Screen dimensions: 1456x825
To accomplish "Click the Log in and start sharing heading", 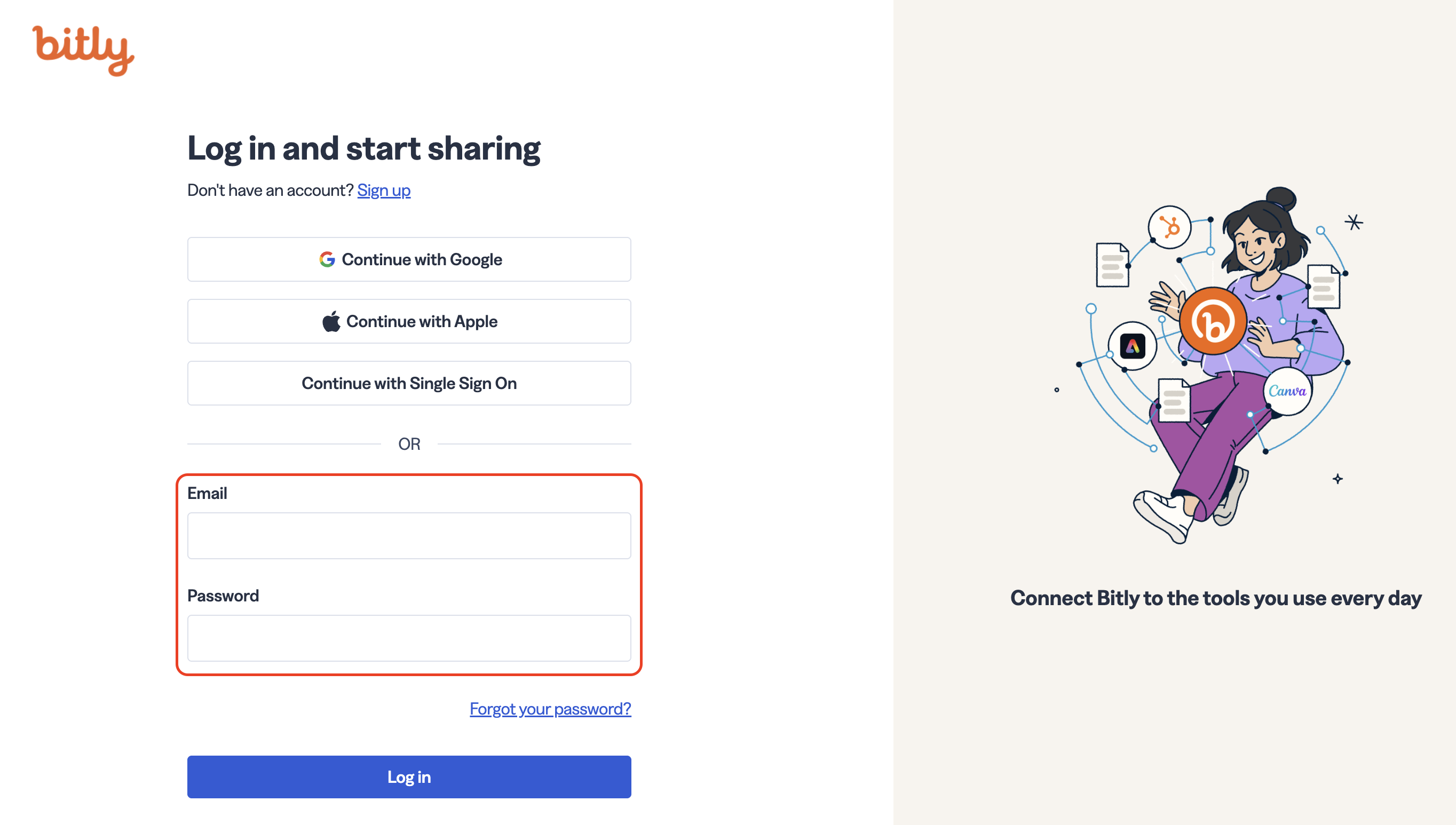I will point(363,148).
